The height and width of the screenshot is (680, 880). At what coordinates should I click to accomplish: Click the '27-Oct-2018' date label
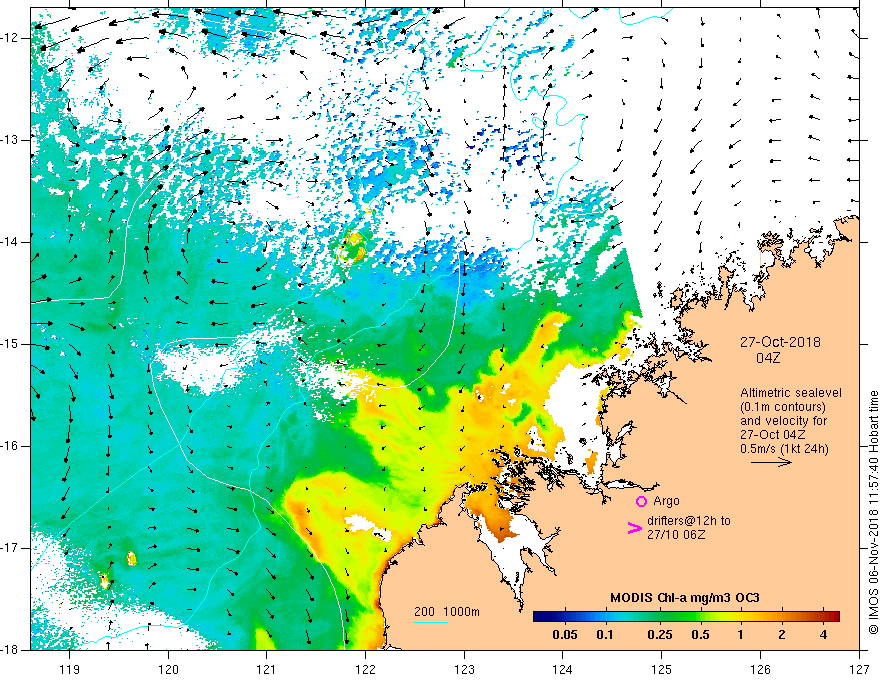(x=780, y=342)
